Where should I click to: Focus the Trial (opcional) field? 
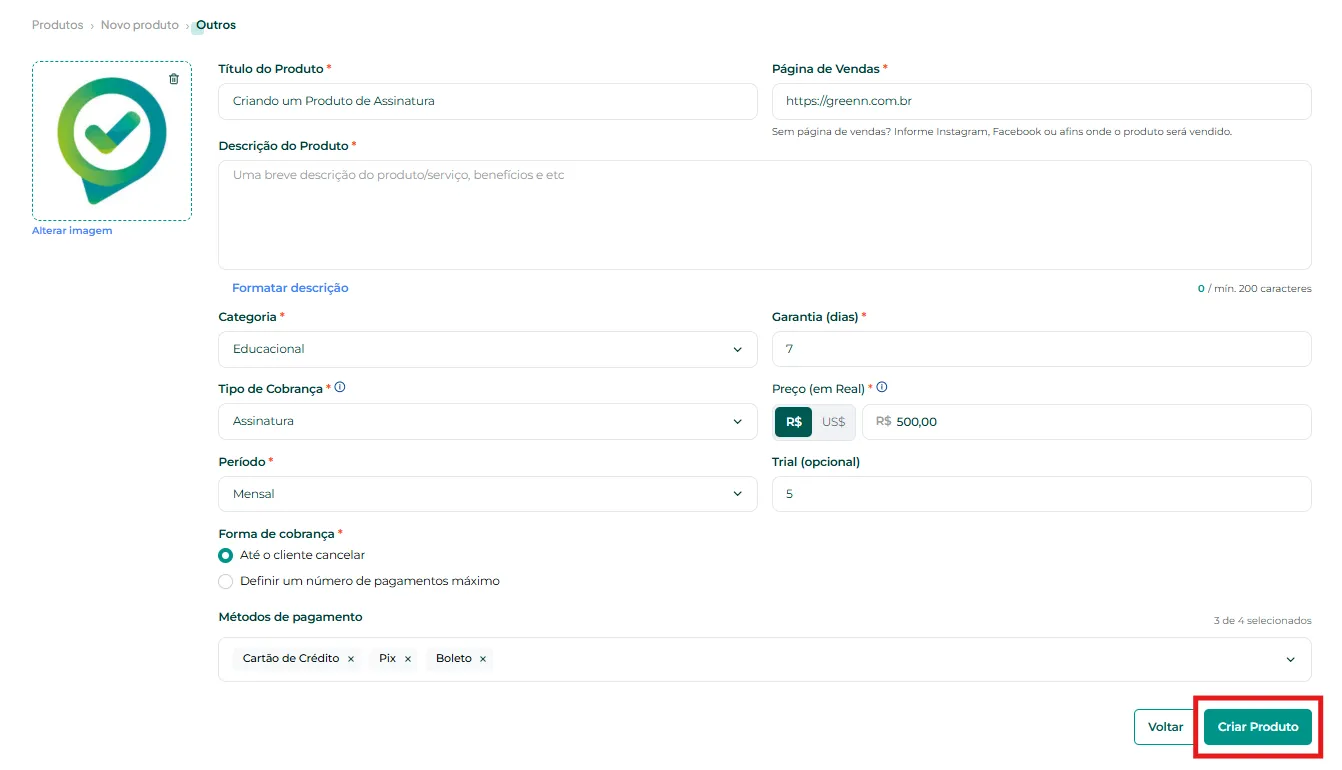tap(1041, 494)
